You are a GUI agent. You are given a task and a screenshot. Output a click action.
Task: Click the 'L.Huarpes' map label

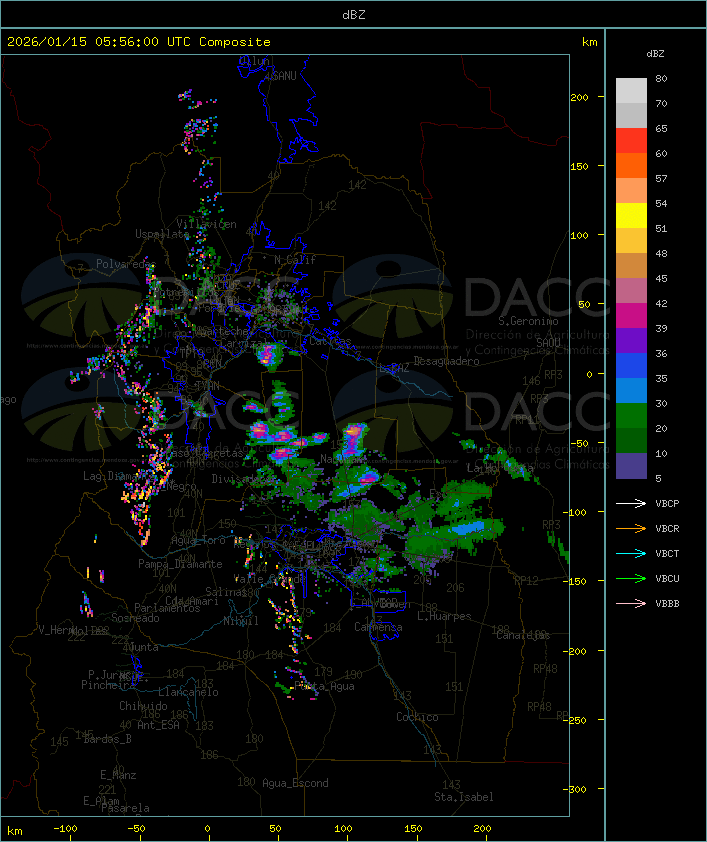(x=444, y=616)
